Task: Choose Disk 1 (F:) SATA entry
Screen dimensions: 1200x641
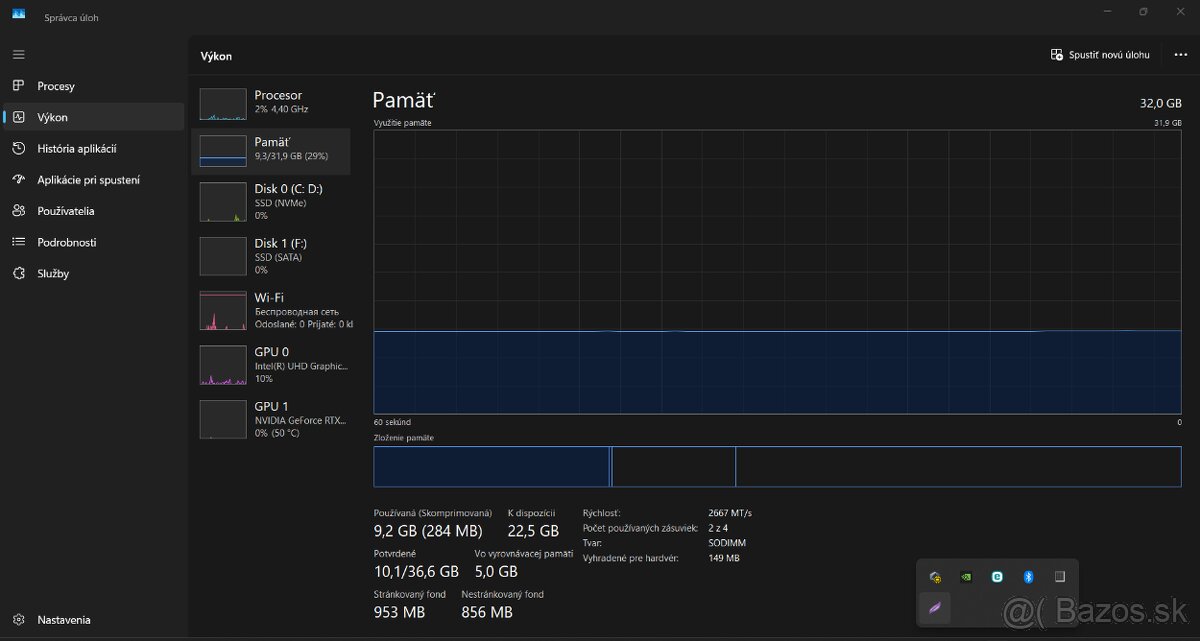Action: [x=271, y=256]
